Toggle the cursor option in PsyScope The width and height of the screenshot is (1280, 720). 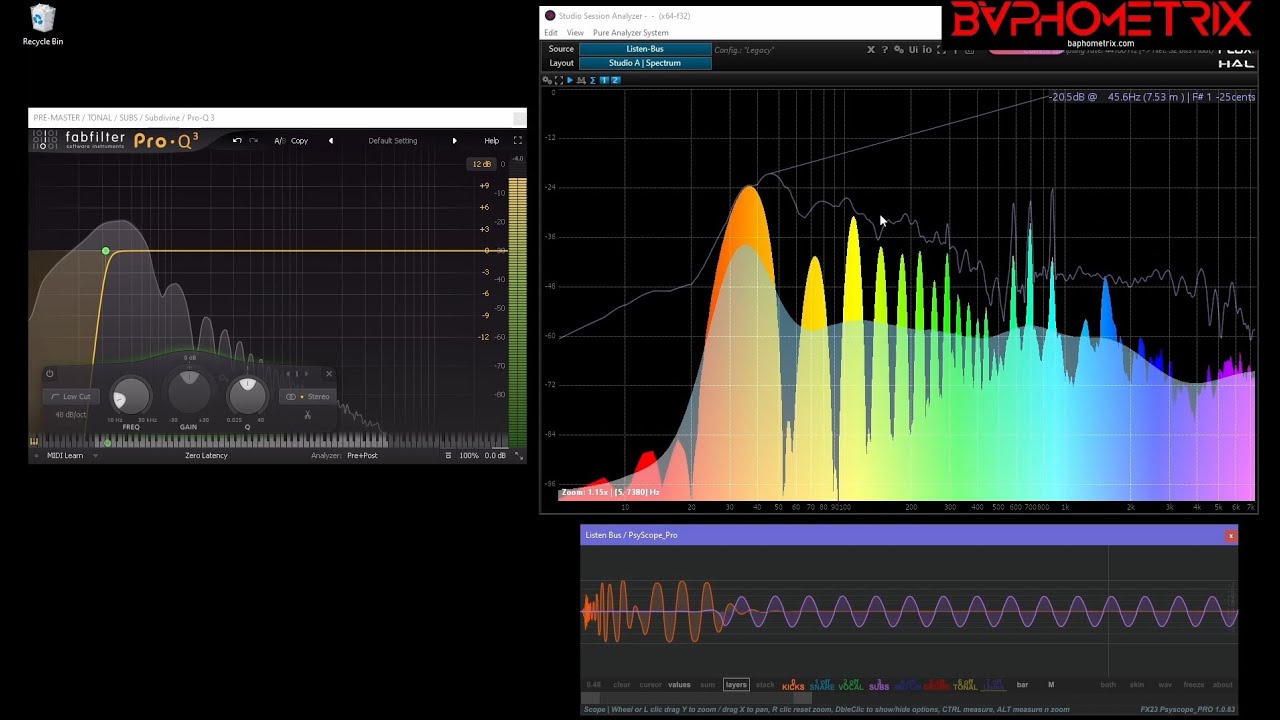pos(651,685)
